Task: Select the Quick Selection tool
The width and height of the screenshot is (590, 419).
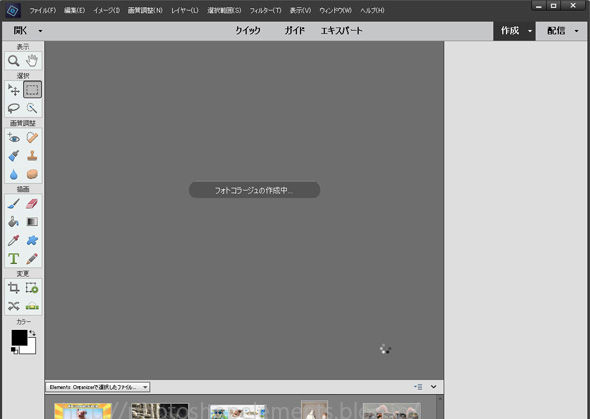Action: pos(32,108)
